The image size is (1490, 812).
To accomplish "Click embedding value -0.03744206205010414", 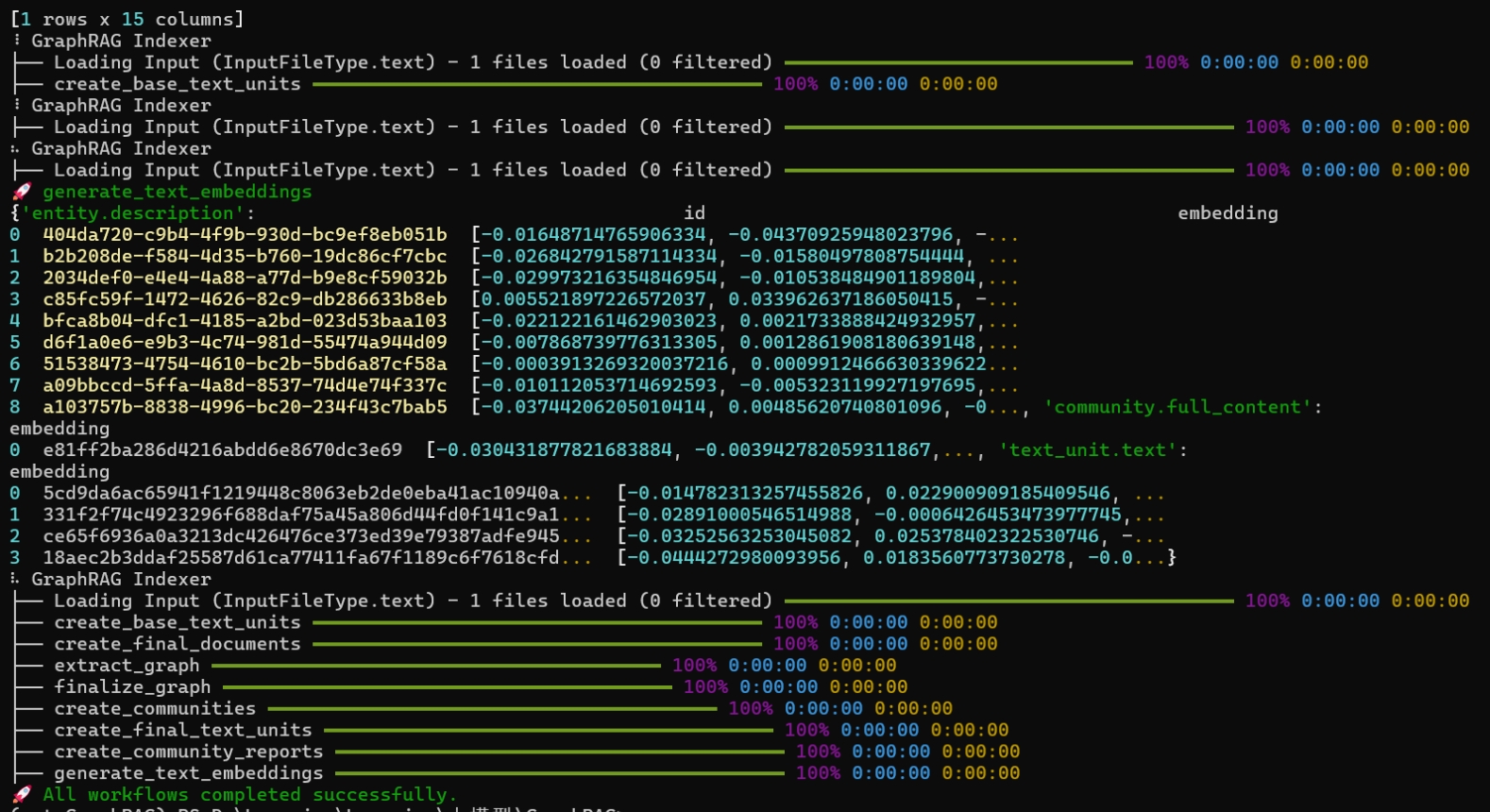I will tap(593, 407).
